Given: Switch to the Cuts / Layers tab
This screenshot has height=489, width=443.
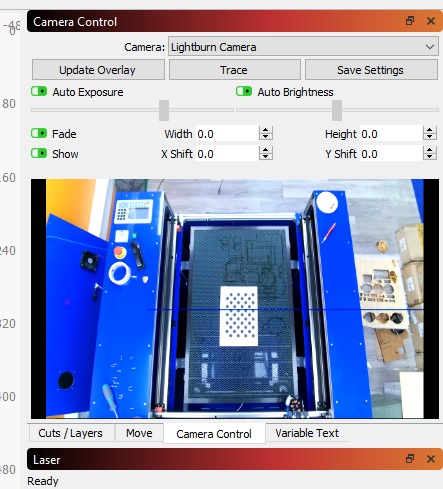Looking at the screenshot, I should pos(70,433).
